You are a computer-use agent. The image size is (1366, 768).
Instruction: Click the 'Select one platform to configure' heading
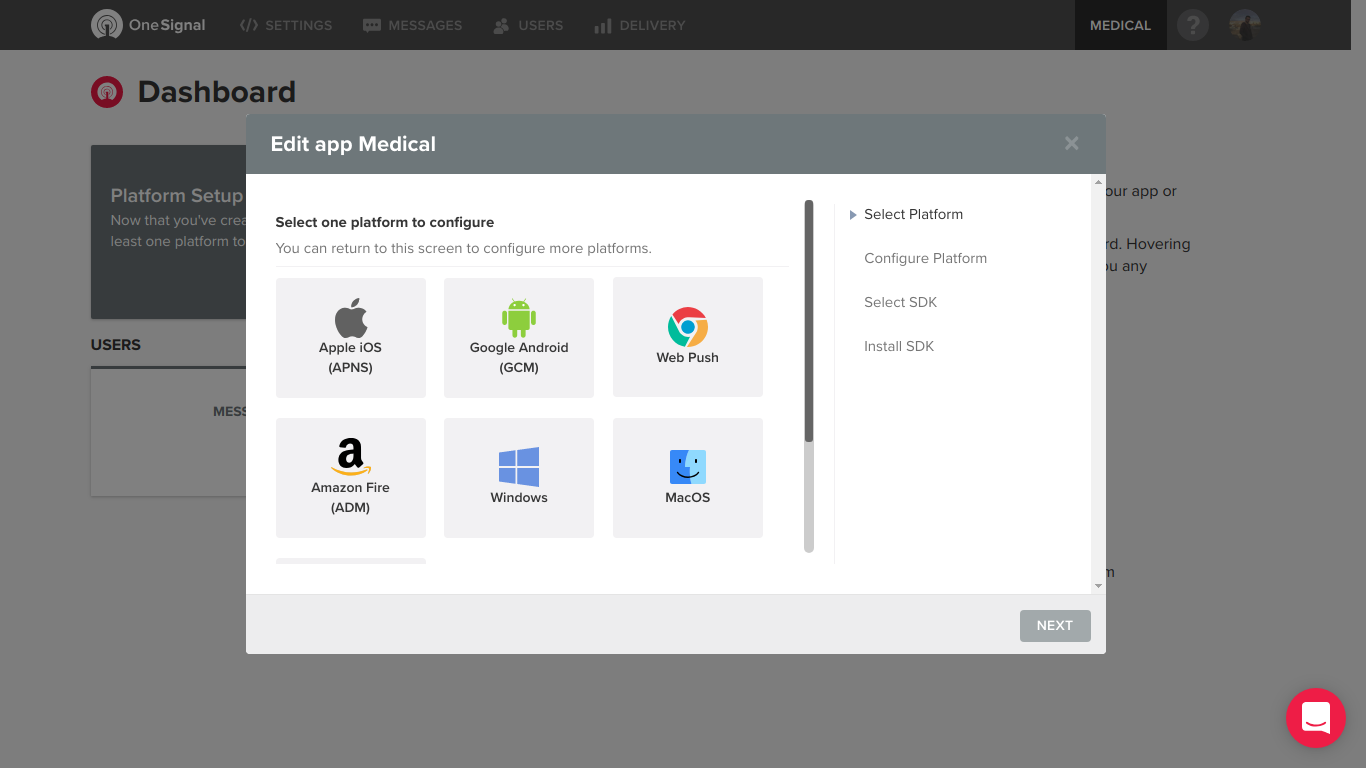(385, 222)
